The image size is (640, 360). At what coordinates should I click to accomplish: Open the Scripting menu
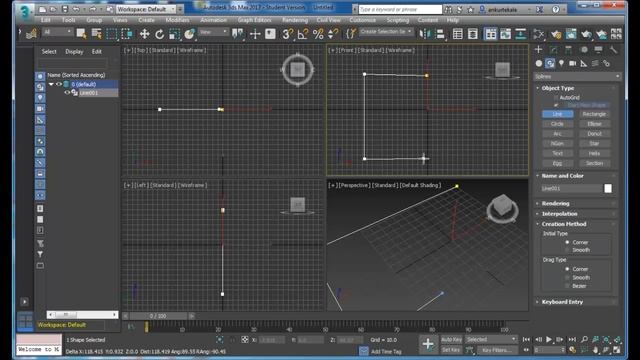coord(398,20)
